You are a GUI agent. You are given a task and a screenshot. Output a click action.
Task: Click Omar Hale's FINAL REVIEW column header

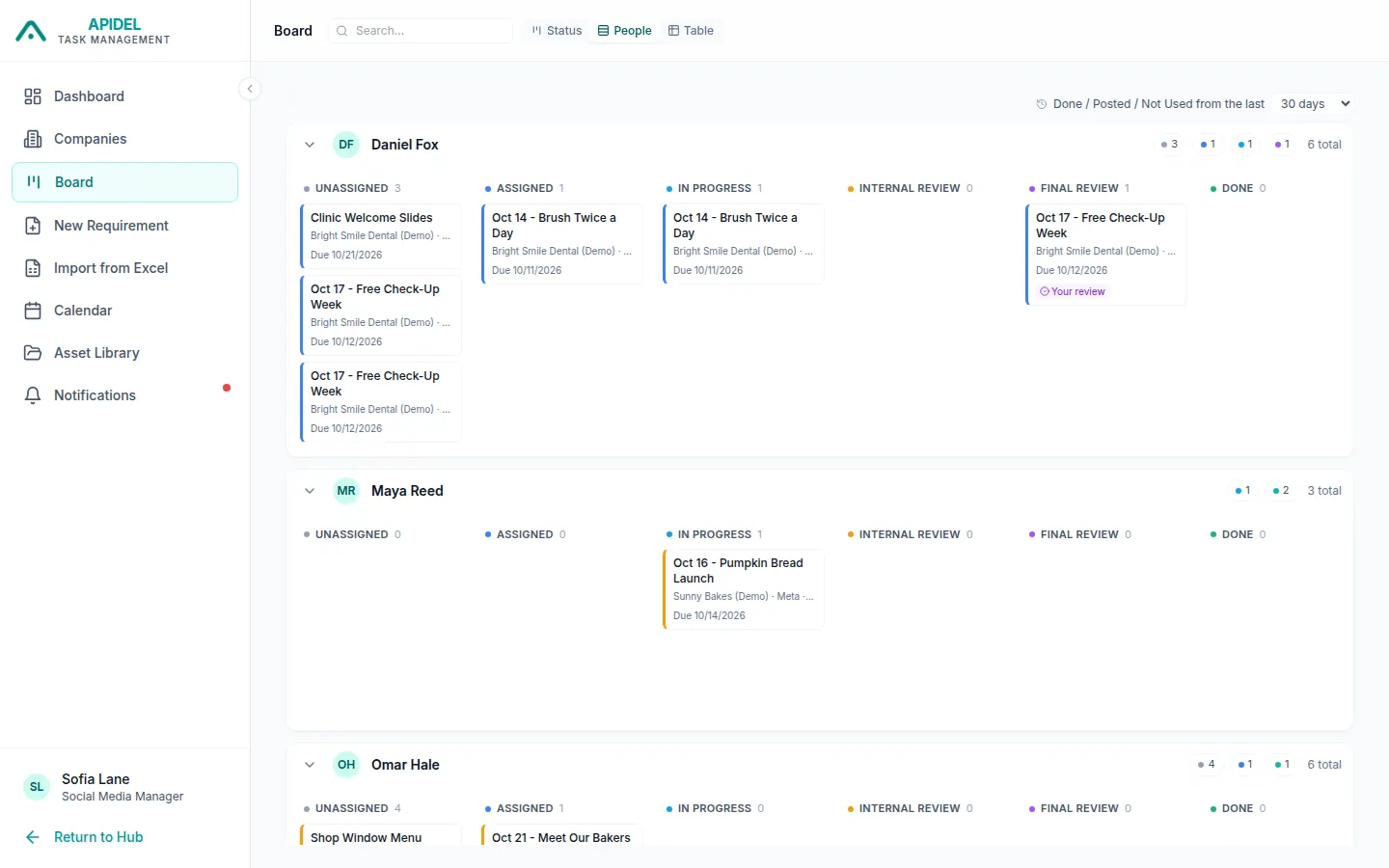[x=1080, y=808]
